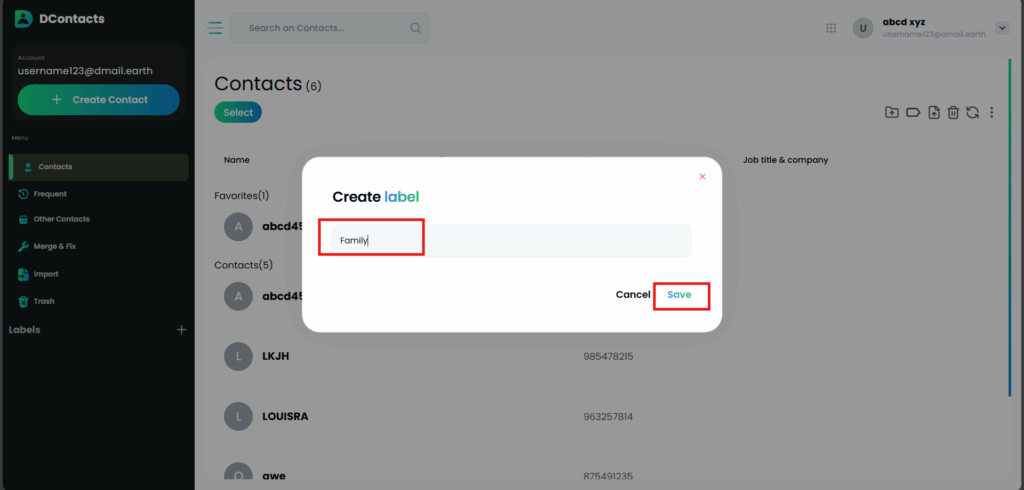Go to Merge & Fix in the sidebar
Screen dimensions: 1024x490
tap(54, 246)
